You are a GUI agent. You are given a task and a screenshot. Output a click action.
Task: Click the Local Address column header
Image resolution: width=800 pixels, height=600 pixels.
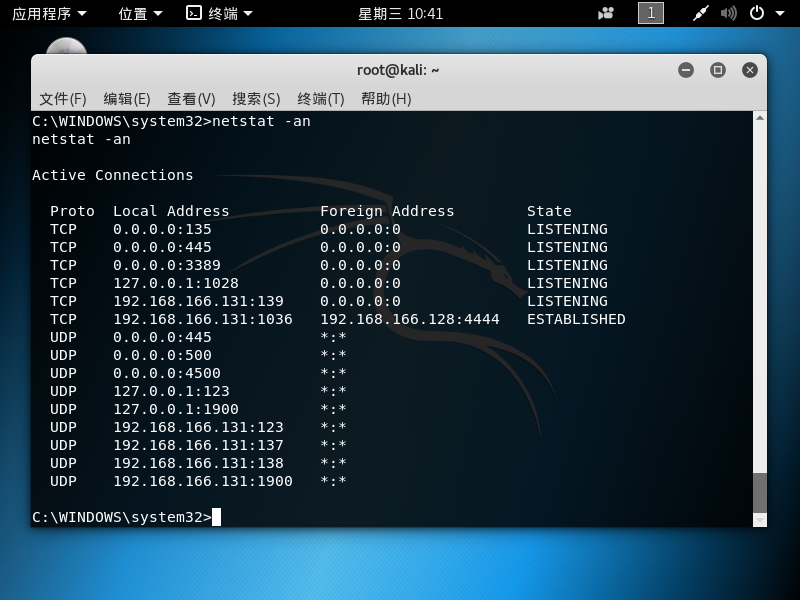(171, 211)
